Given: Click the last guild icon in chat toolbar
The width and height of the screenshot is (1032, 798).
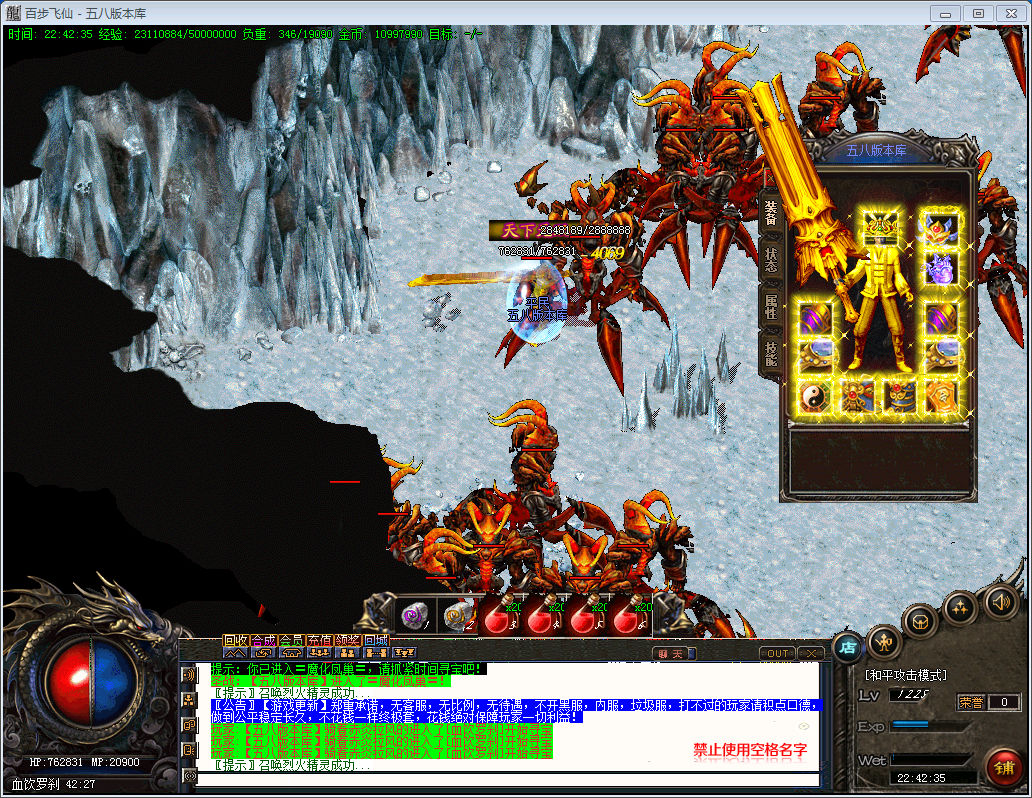Looking at the screenshot, I should pos(403,652).
